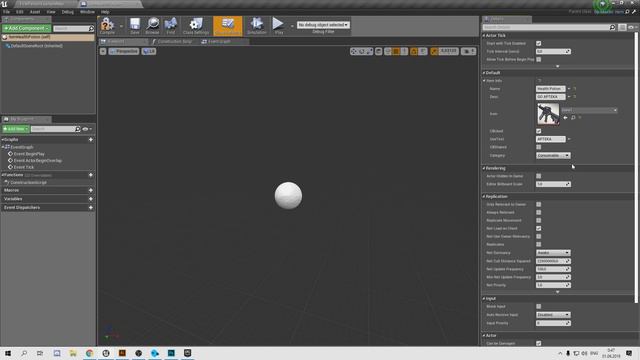Click Add Component button
The width and height of the screenshot is (640, 360).
[27, 28]
